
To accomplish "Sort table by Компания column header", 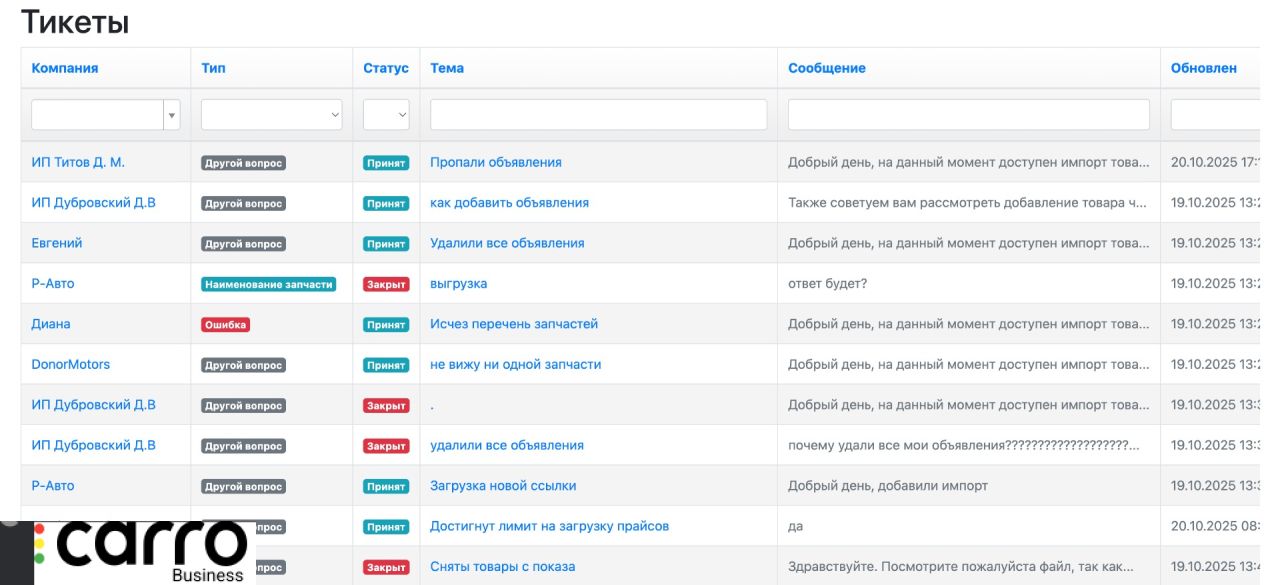I will (65, 68).
